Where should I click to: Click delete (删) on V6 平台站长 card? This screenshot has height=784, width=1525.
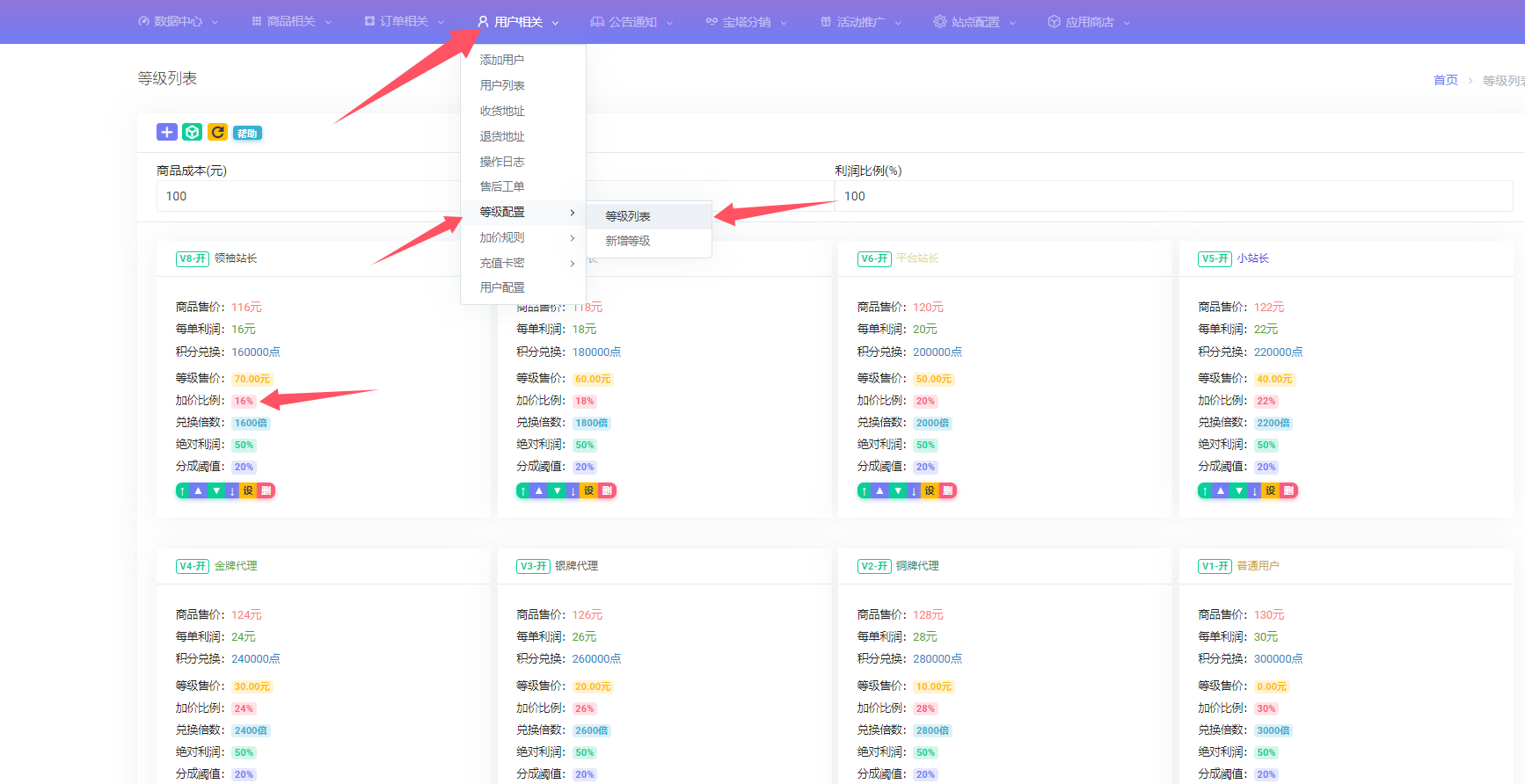pyautogui.click(x=947, y=490)
